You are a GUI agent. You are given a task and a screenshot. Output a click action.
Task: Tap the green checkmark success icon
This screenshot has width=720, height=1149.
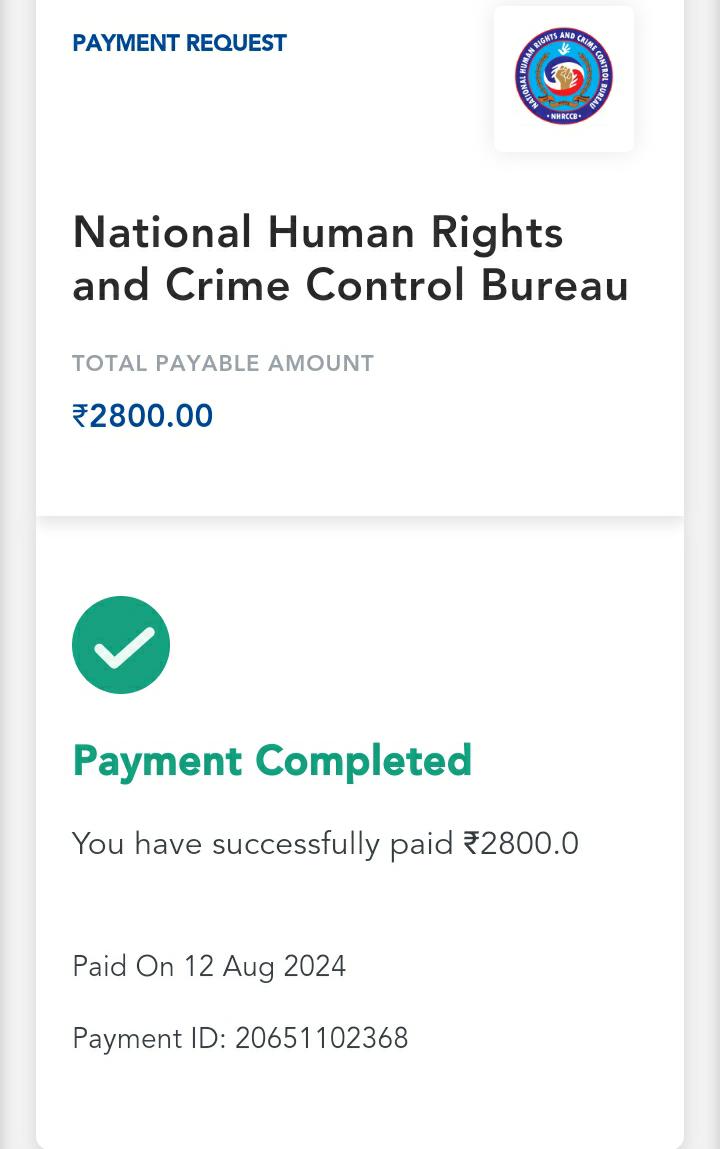121,645
